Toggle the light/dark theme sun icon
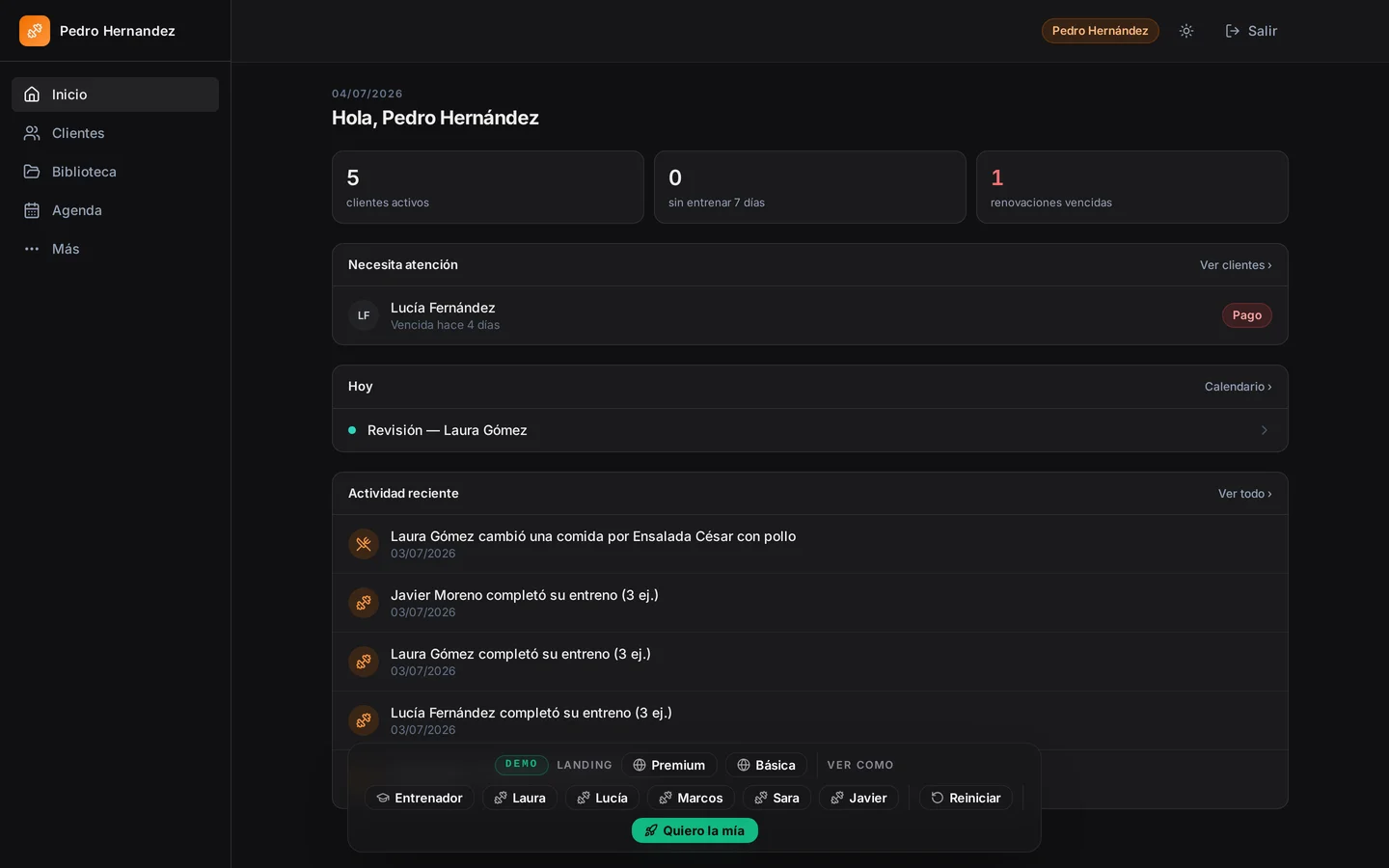 (x=1186, y=31)
